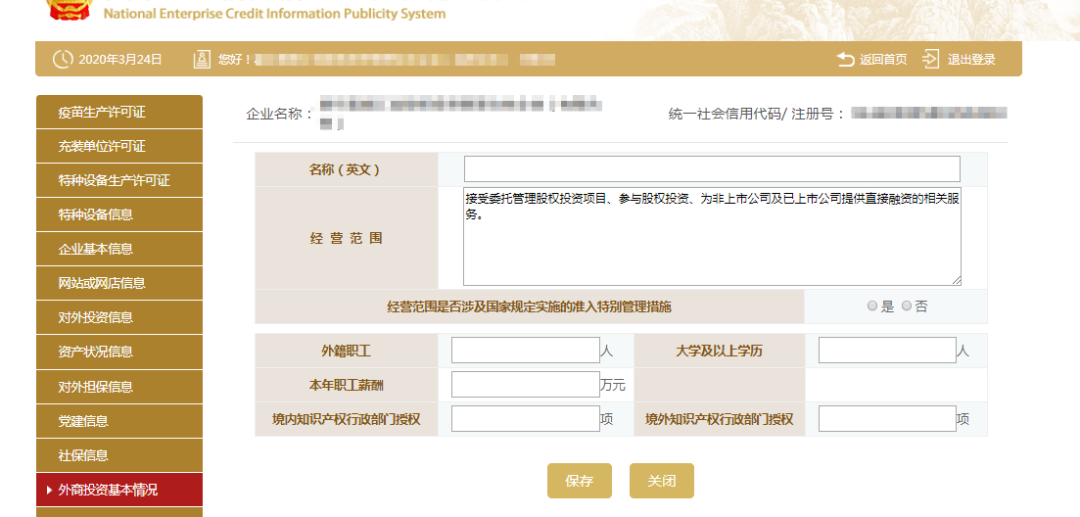Open 资产状况信息 in the sidebar
The width and height of the screenshot is (1080, 517).
(118, 352)
